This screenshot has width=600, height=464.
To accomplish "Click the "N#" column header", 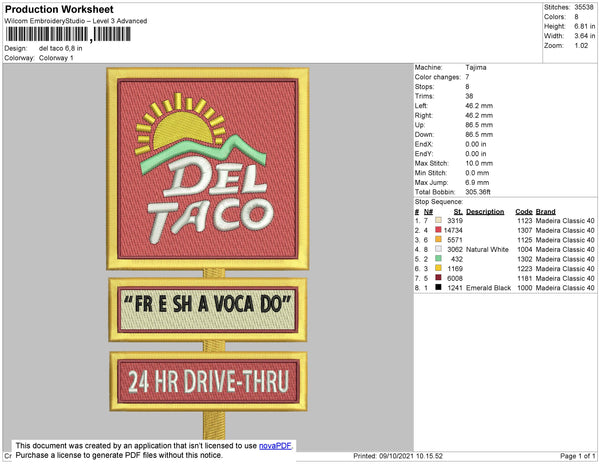I will 428,212.
